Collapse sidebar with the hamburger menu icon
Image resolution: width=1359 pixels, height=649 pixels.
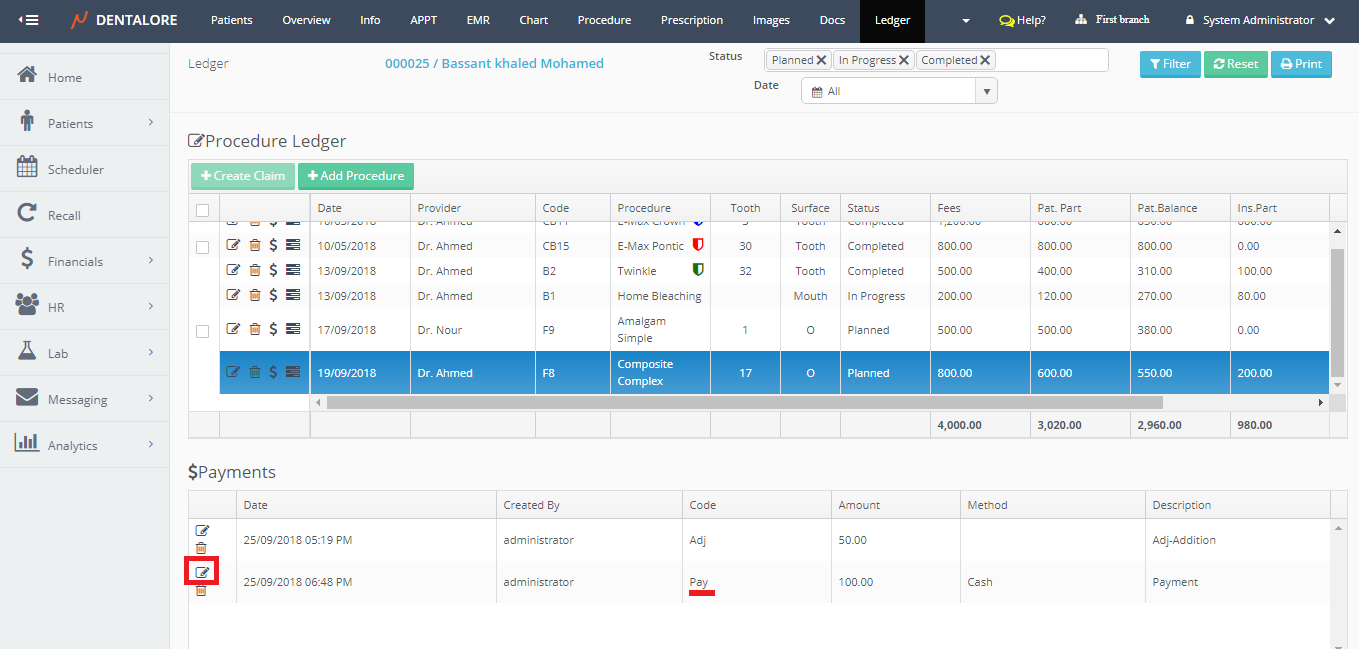point(29,20)
